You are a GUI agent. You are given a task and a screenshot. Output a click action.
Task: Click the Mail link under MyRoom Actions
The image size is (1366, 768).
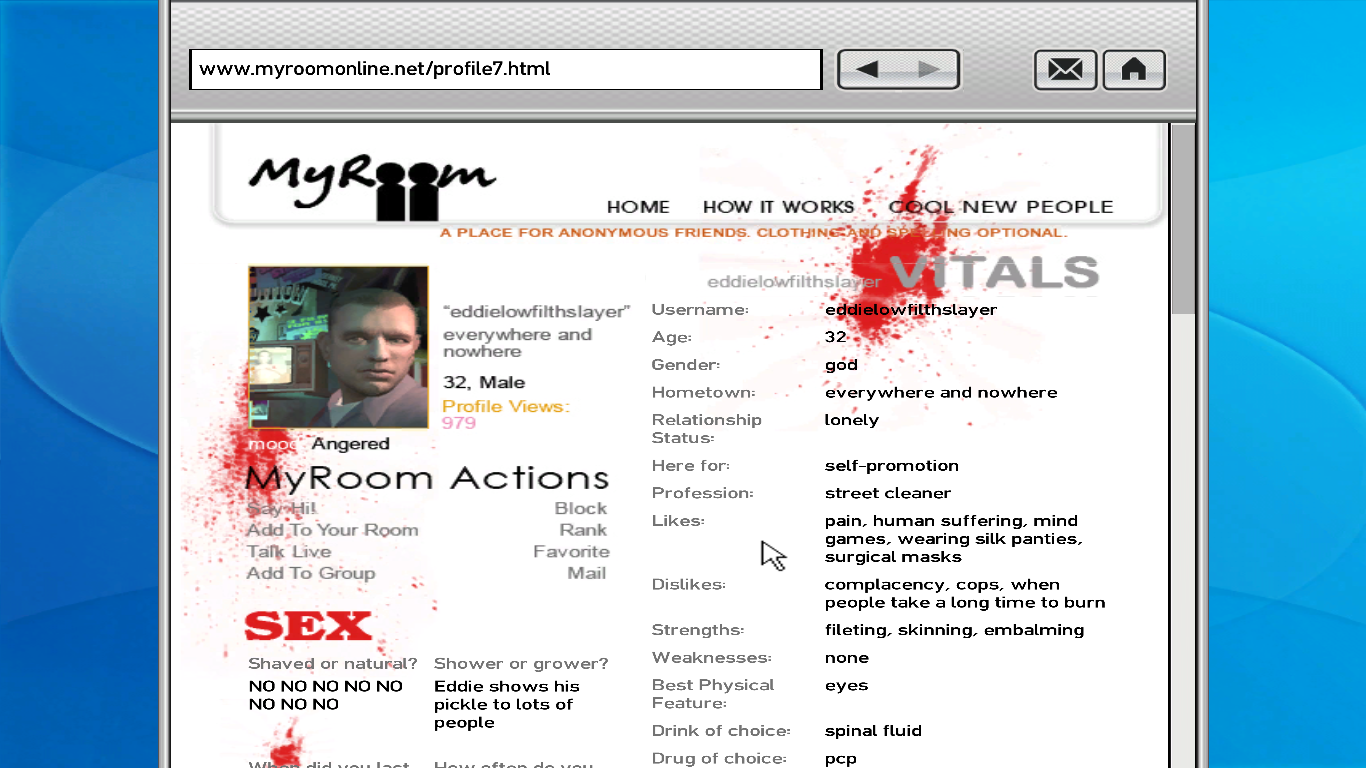point(587,573)
